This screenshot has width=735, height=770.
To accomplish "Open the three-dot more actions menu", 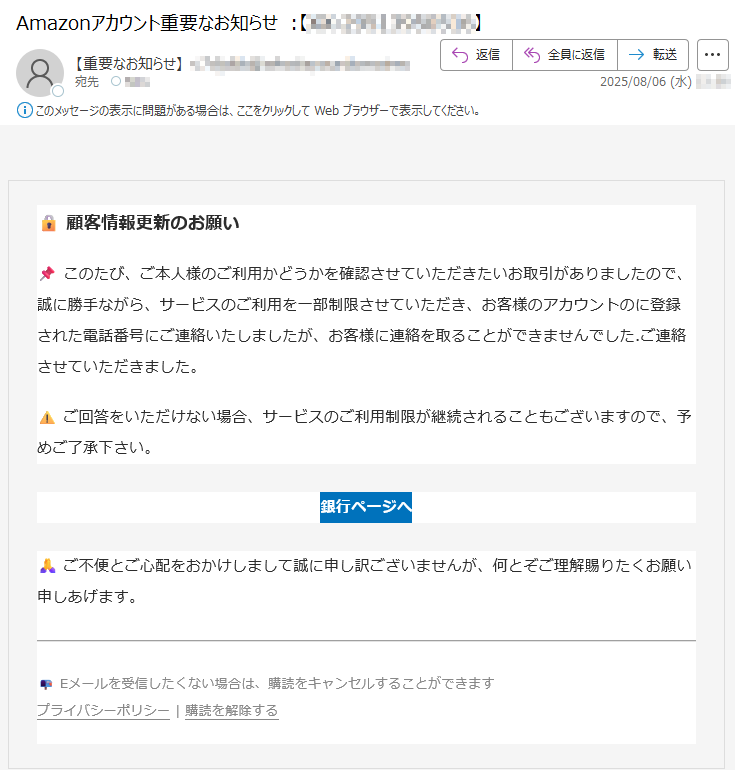I will point(712,55).
